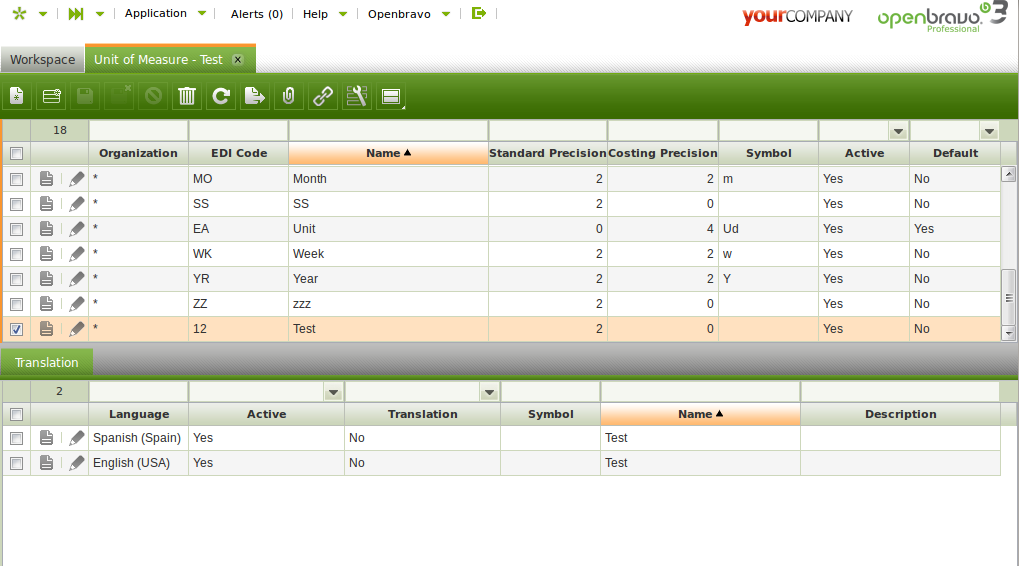Expand the Translation column filter dropdown
The height and width of the screenshot is (566, 1021).
tap(489, 392)
